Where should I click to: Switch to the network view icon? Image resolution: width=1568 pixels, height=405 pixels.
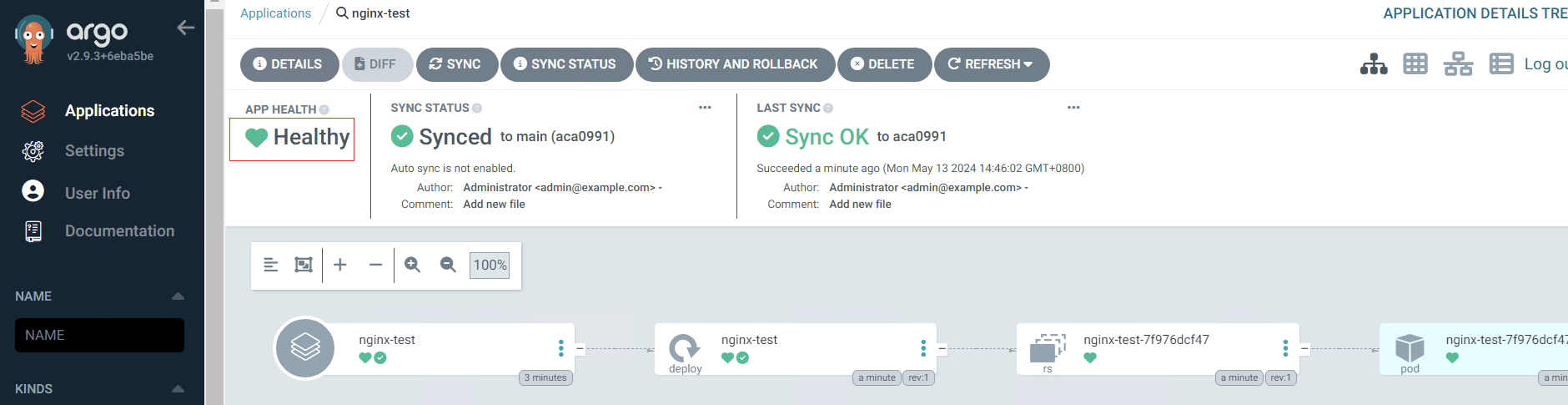click(1458, 64)
